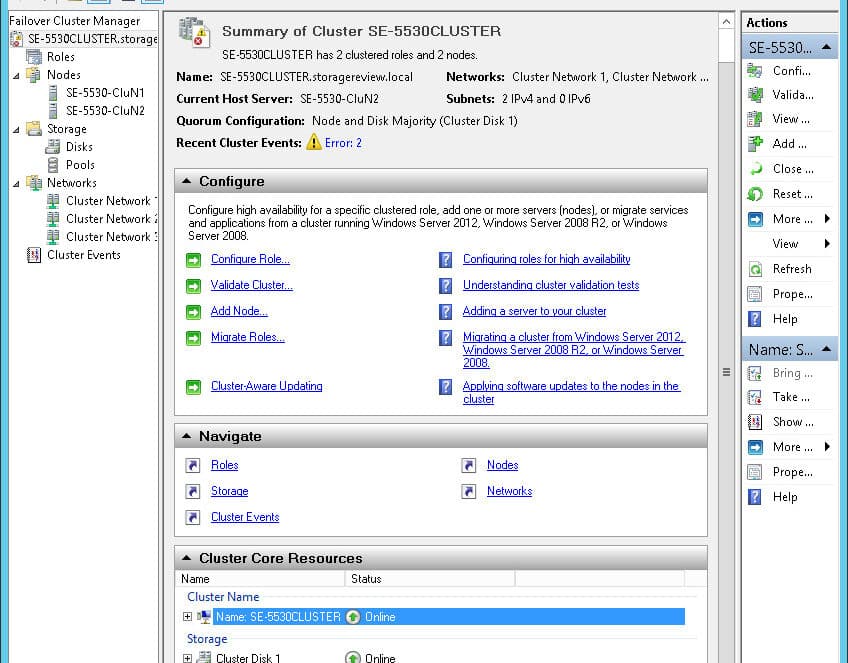Open More Actions submenu under Name section
Viewport: 848px width, 663px height.
point(789,447)
